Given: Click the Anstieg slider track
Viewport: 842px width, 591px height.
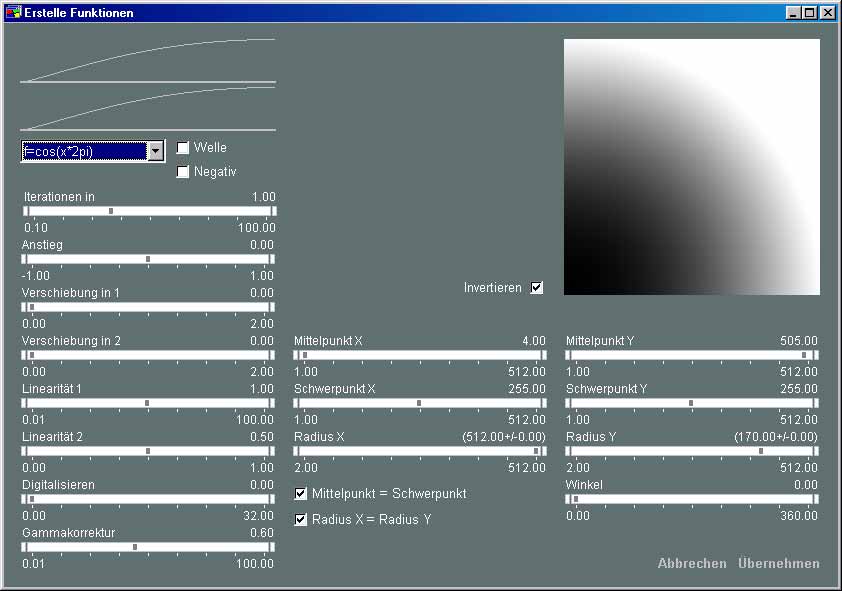Looking at the screenshot, I should click(148, 259).
